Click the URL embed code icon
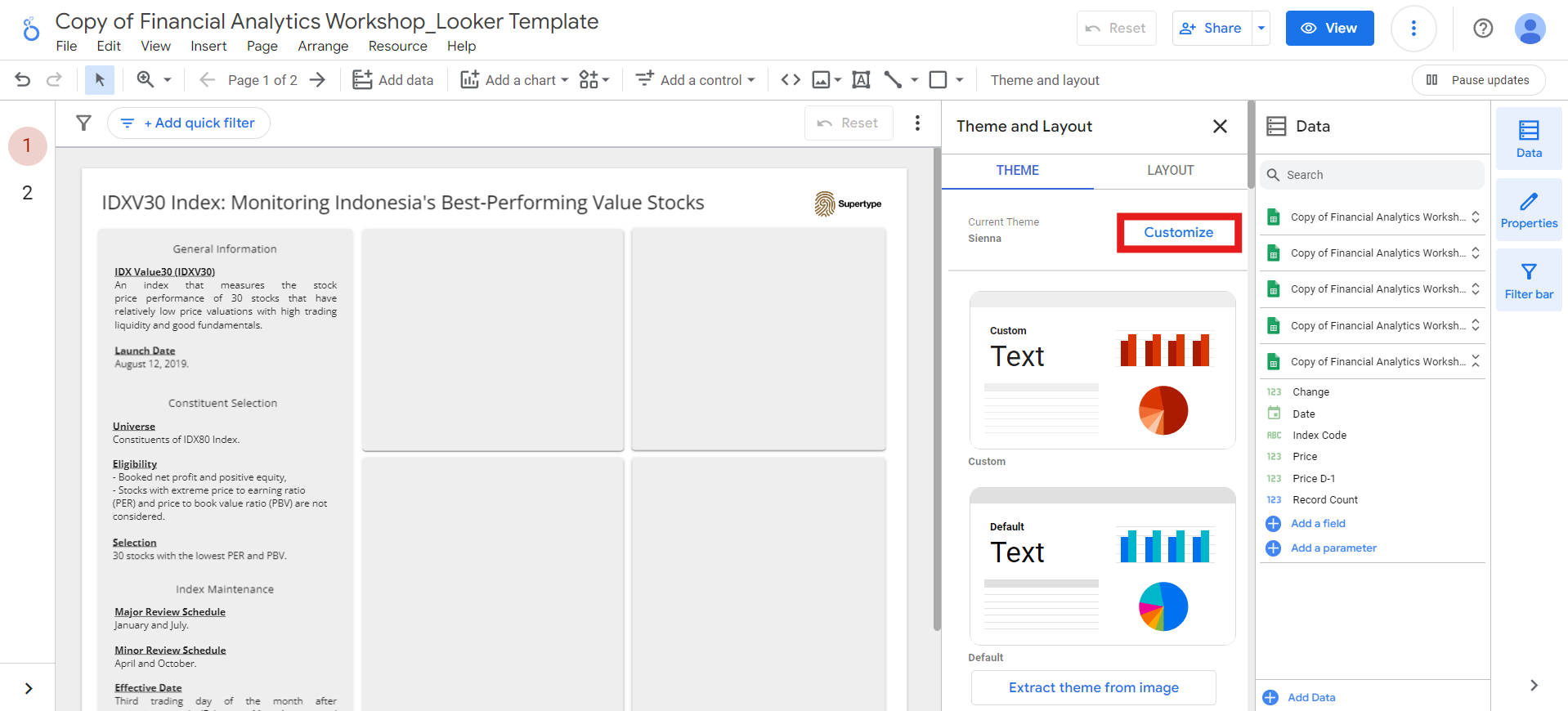 [x=791, y=80]
